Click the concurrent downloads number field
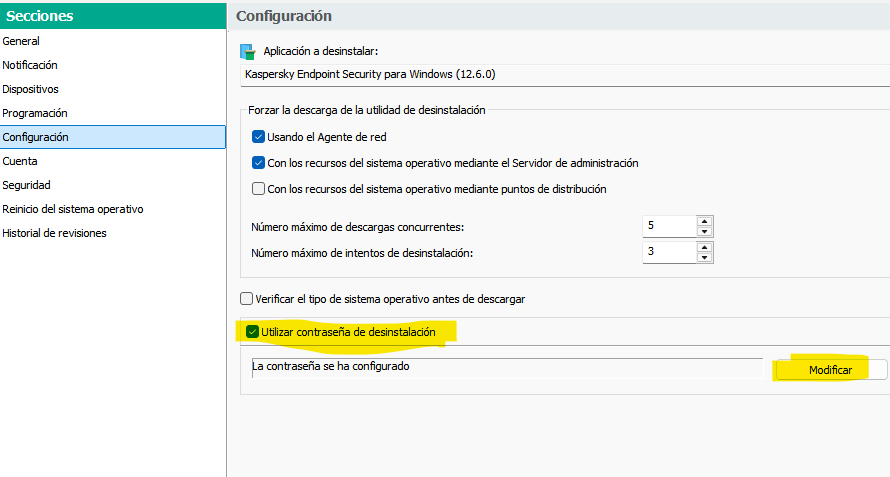The width and height of the screenshot is (890, 477). [670, 226]
